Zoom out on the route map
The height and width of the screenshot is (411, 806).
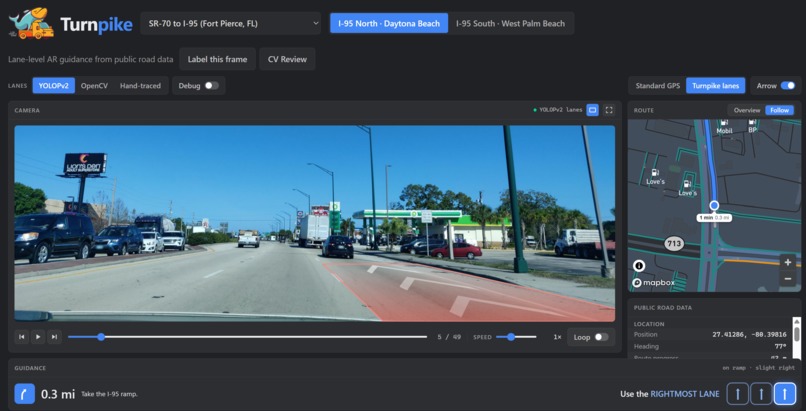coord(787,279)
